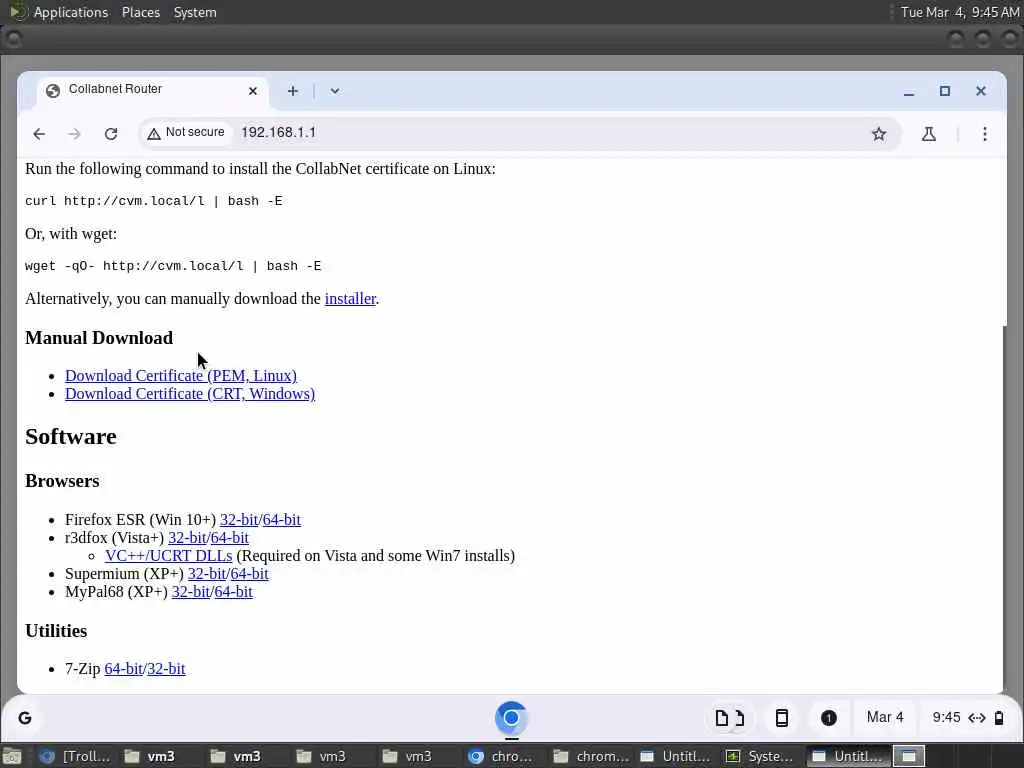Click the Manual Download heading
The image size is (1024, 768).
pyautogui.click(x=99, y=338)
